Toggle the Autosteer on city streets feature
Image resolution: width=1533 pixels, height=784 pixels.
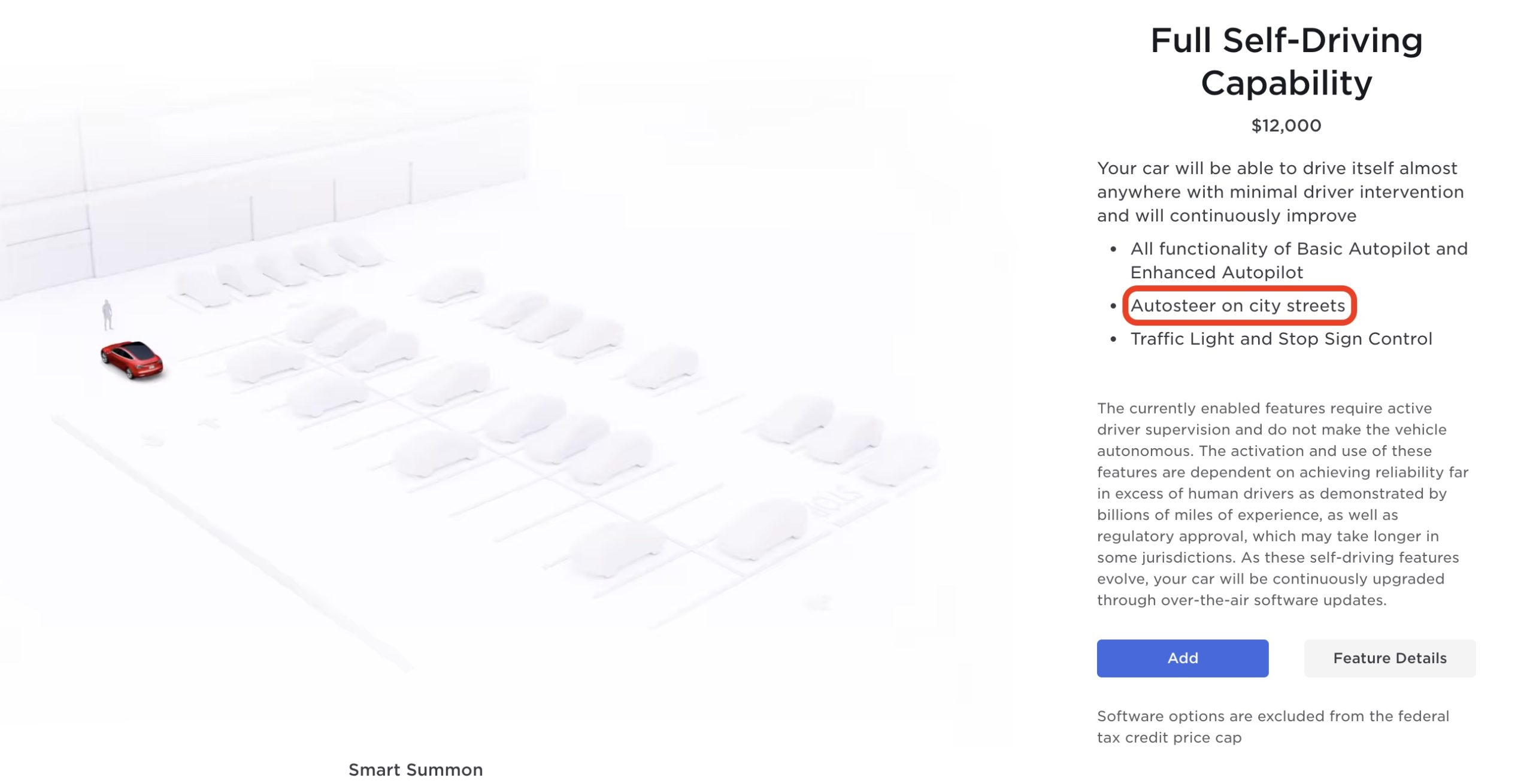1238,306
